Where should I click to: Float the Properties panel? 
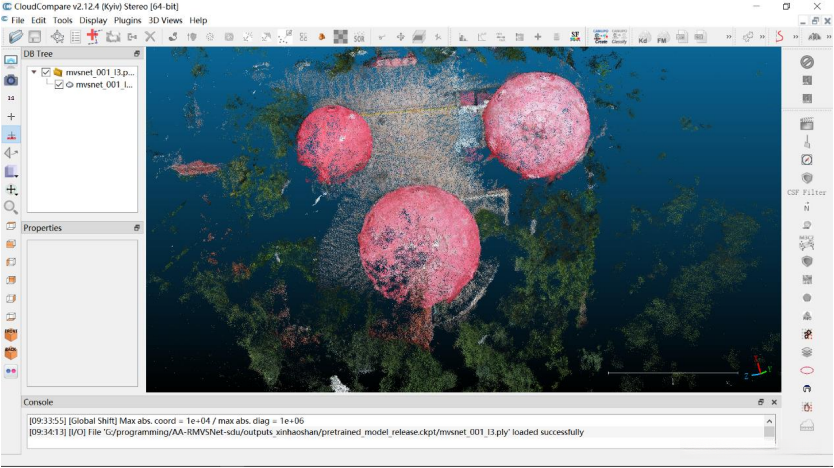137,228
